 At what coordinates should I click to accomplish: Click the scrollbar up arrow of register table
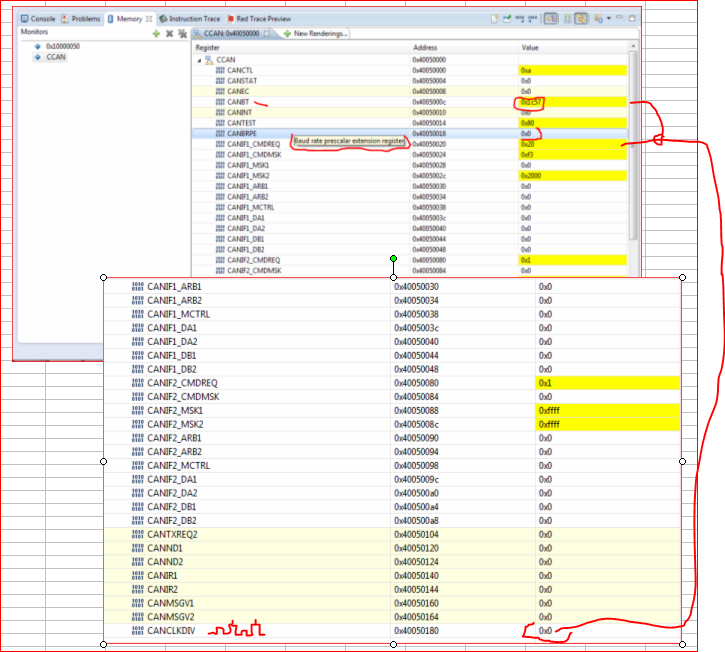[633, 46]
